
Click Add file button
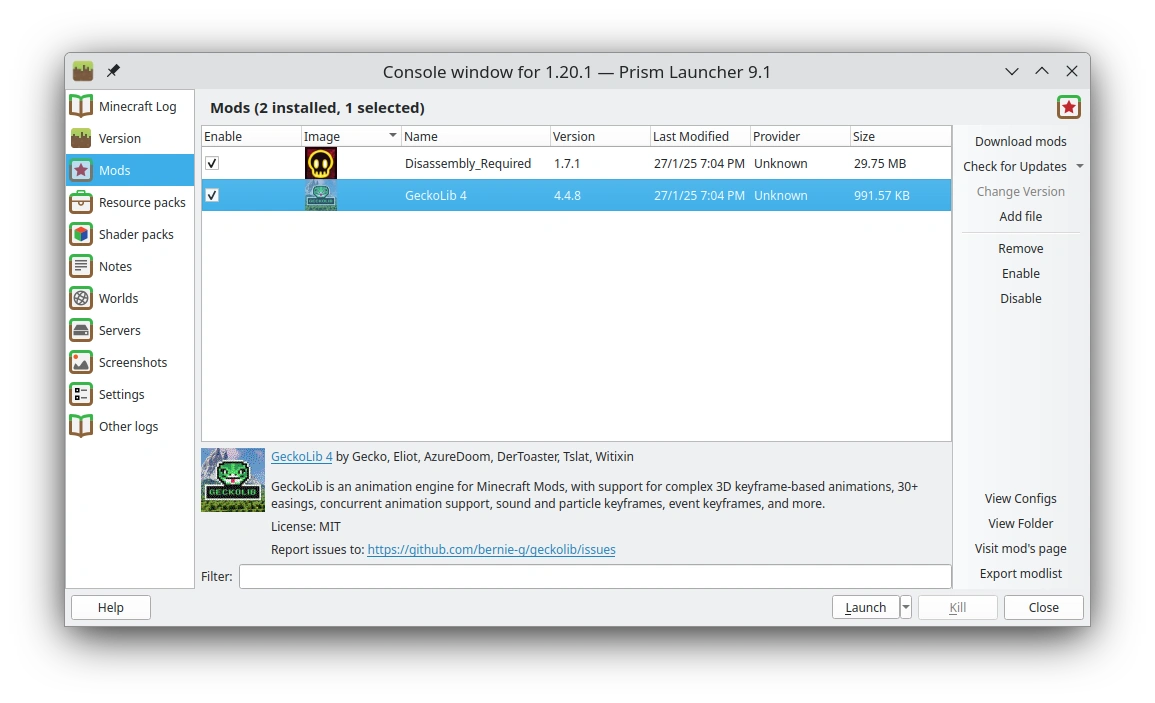click(1020, 217)
